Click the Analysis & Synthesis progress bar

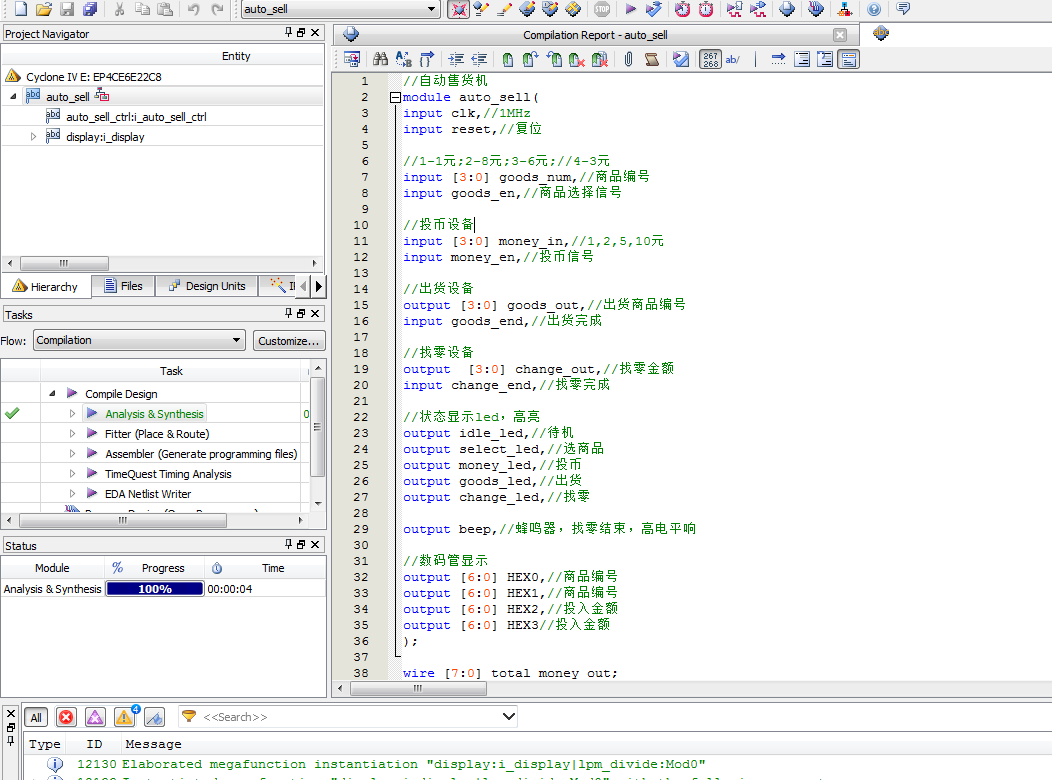click(x=154, y=589)
